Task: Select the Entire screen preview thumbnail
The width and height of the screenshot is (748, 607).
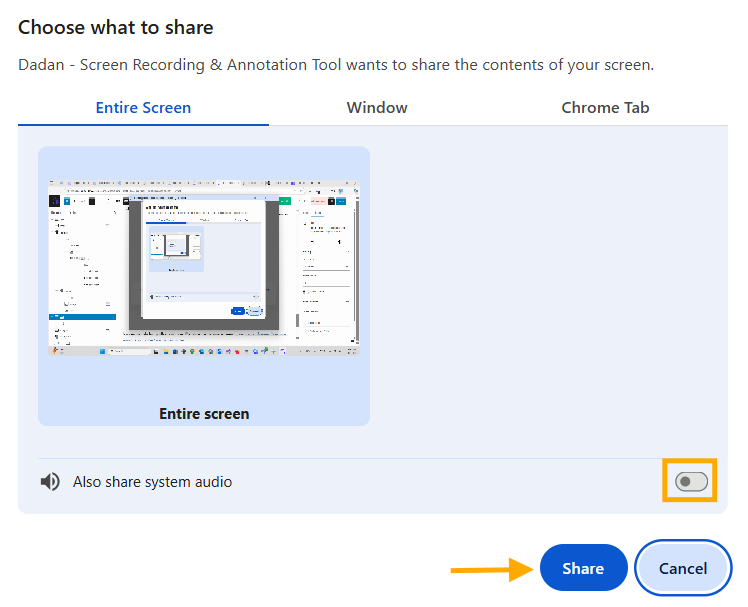Action: pyautogui.click(x=204, y=286)
